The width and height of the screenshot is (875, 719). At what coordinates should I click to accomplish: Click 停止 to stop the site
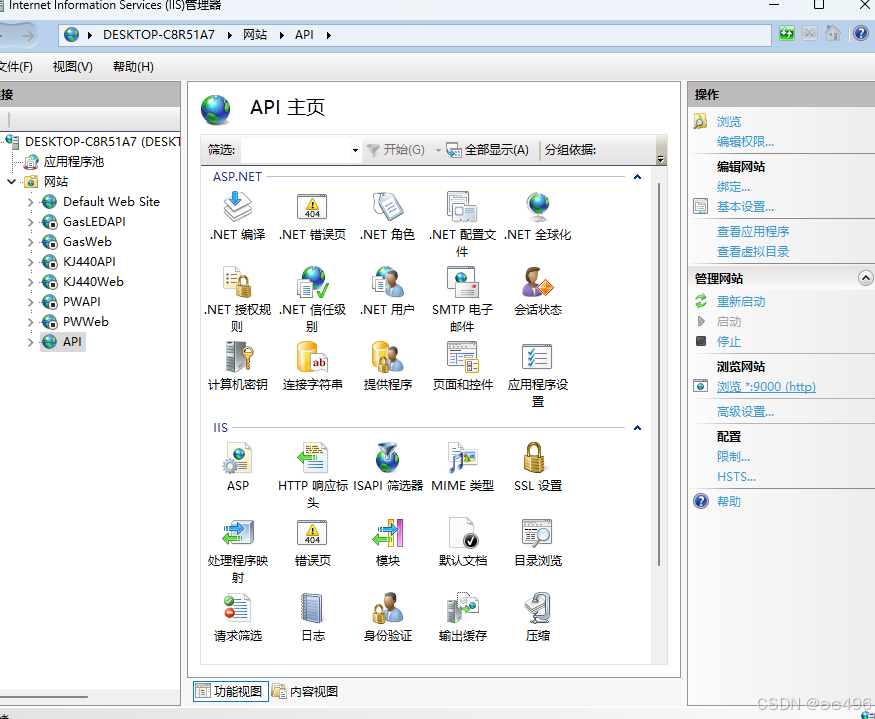pos(729,342)
